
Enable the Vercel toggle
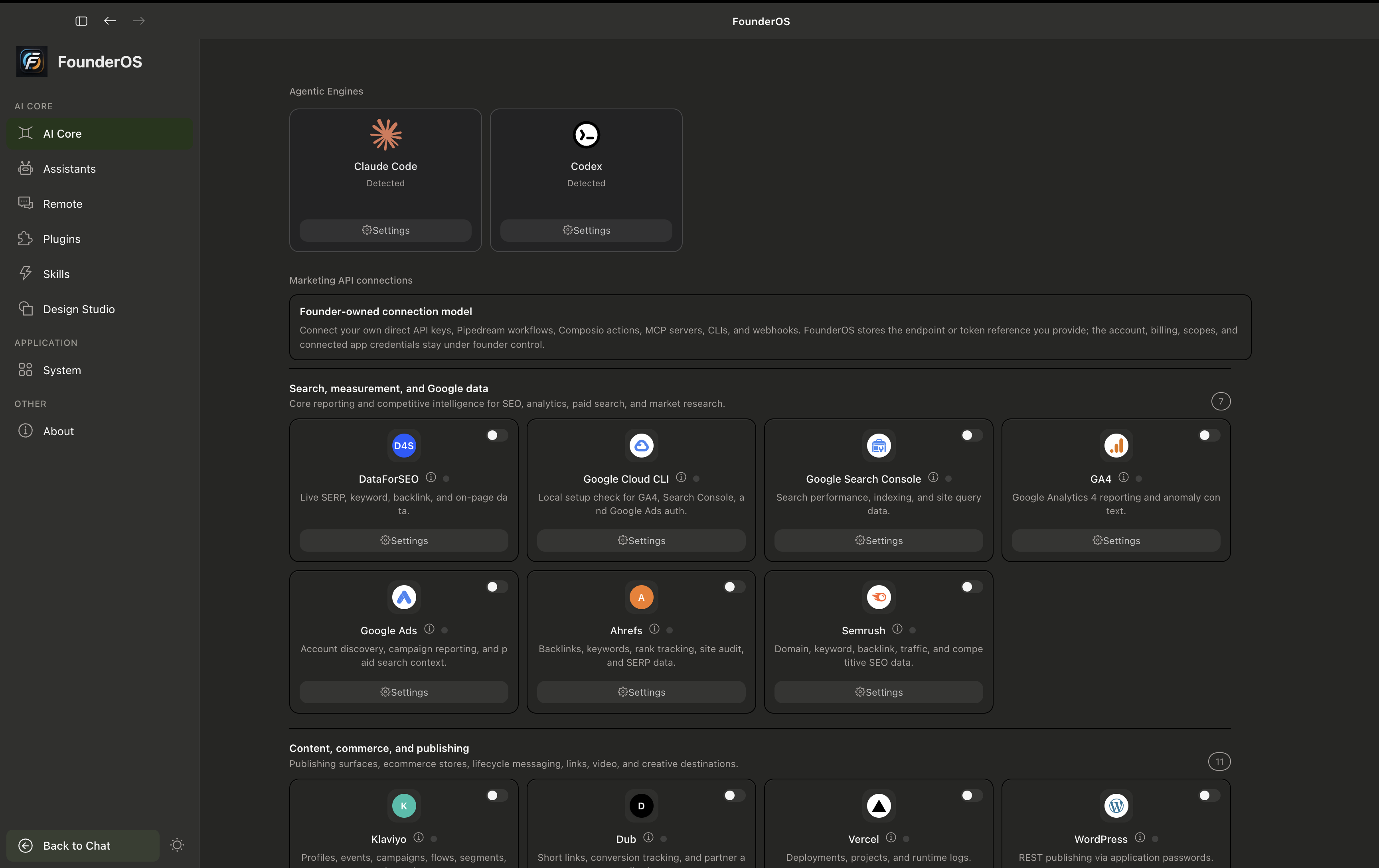pos(972,795)
